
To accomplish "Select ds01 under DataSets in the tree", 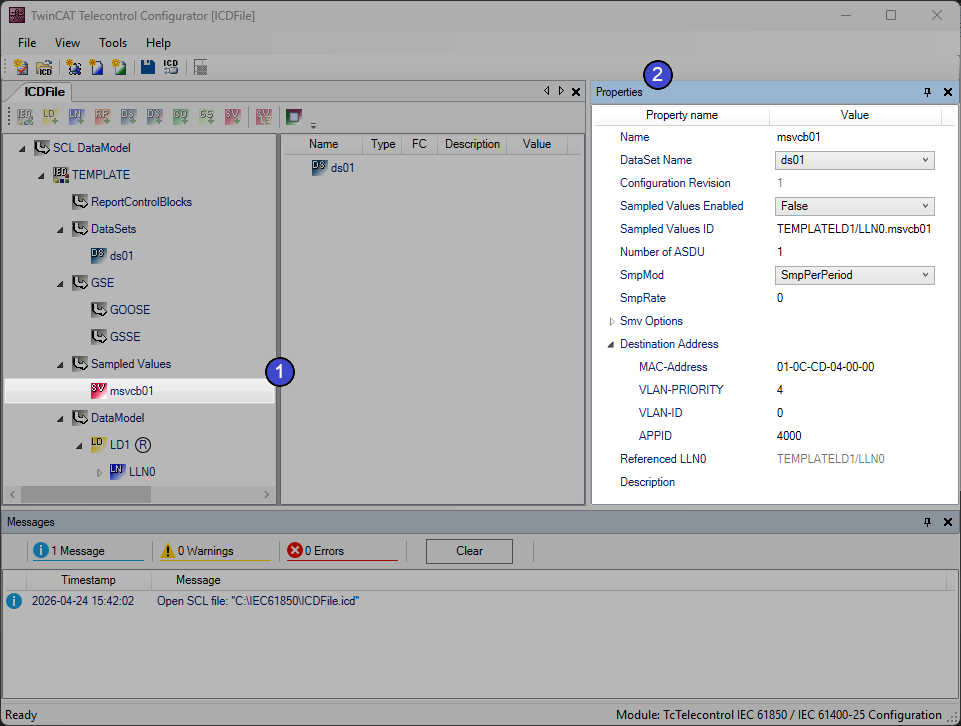I will [x=121, y=255].
